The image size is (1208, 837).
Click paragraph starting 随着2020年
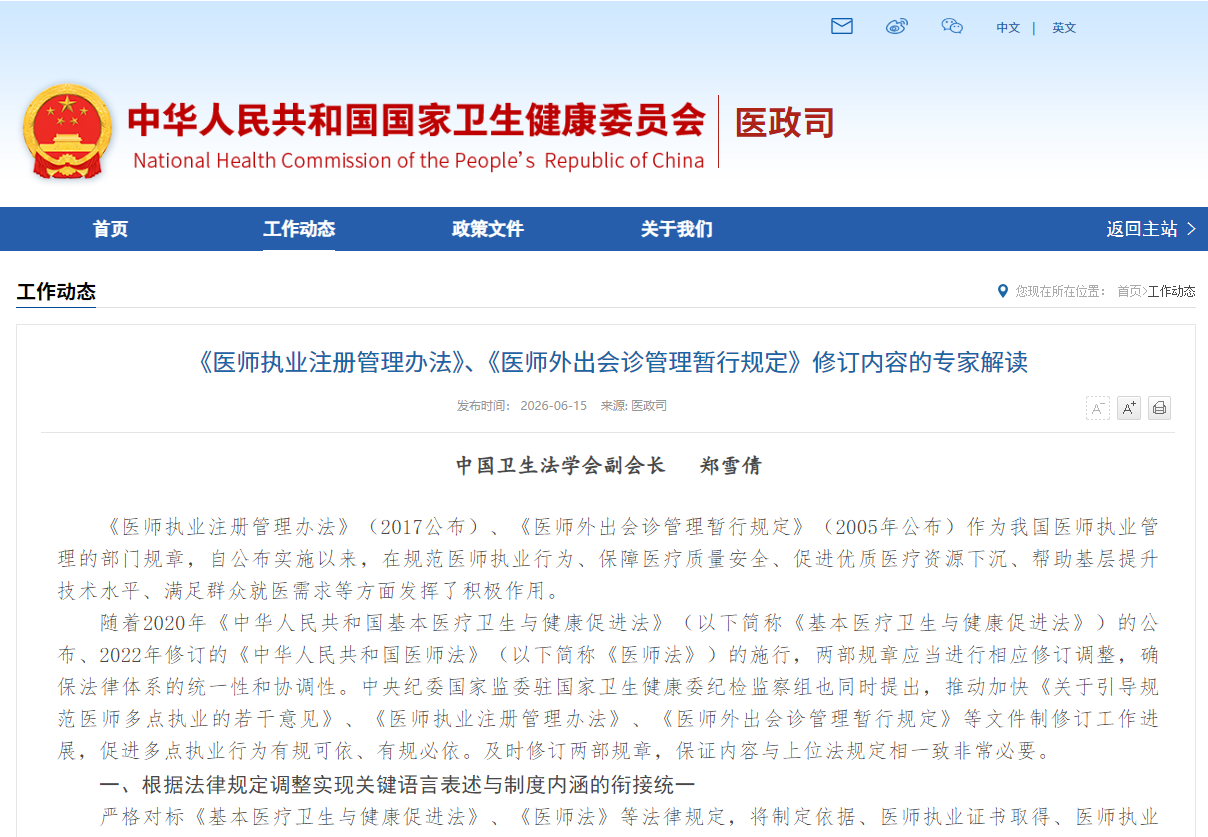tap(607, 687)
